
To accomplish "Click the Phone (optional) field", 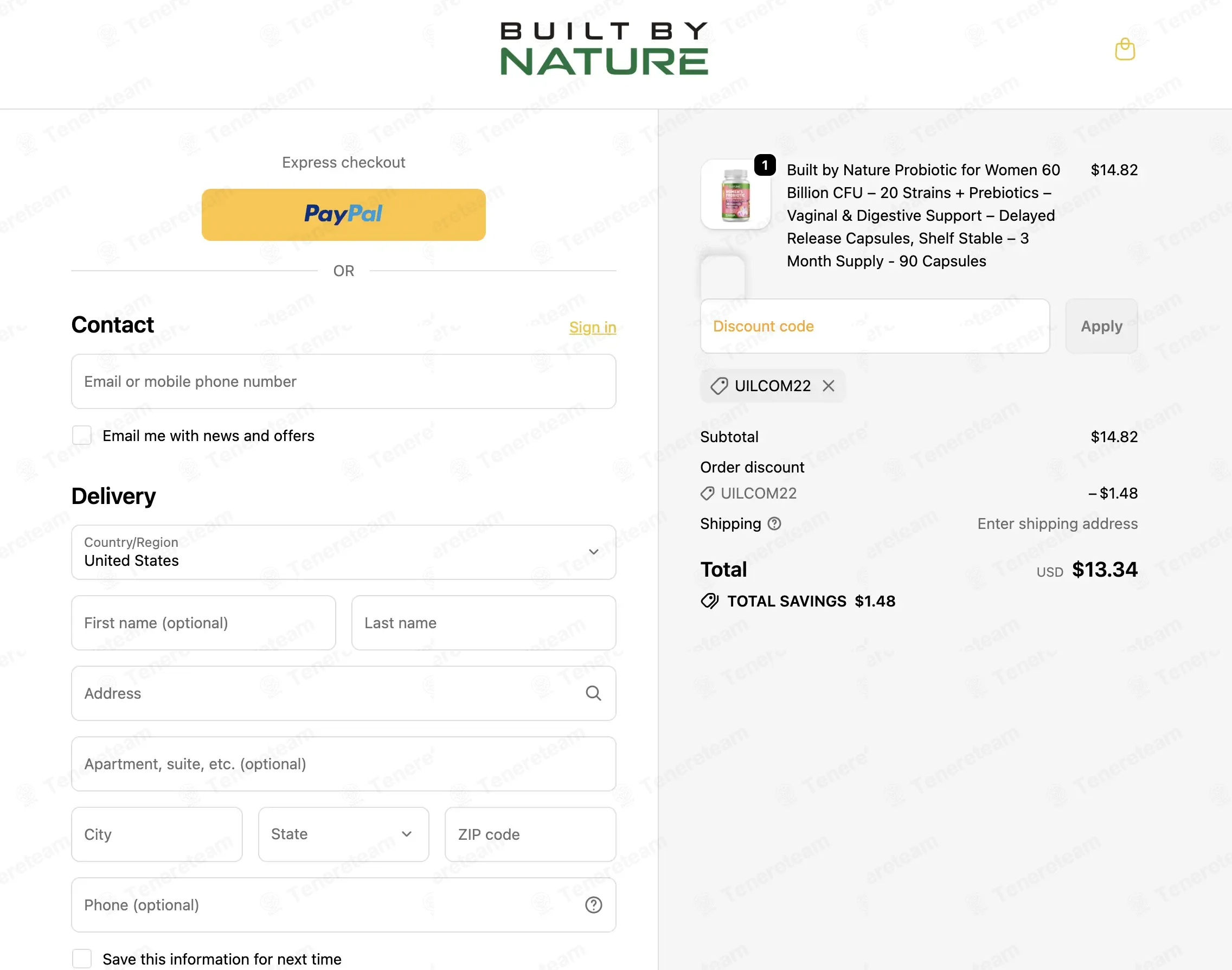I will pyautogui.click(x=343, y=905).
